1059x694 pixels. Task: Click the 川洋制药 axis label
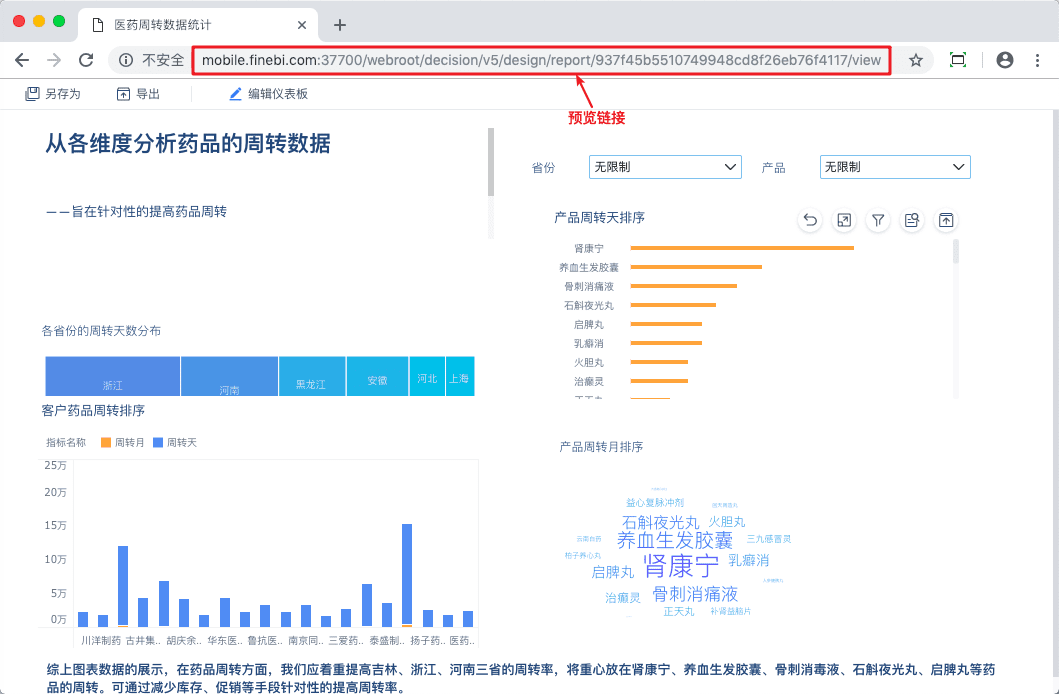point(101,640)
